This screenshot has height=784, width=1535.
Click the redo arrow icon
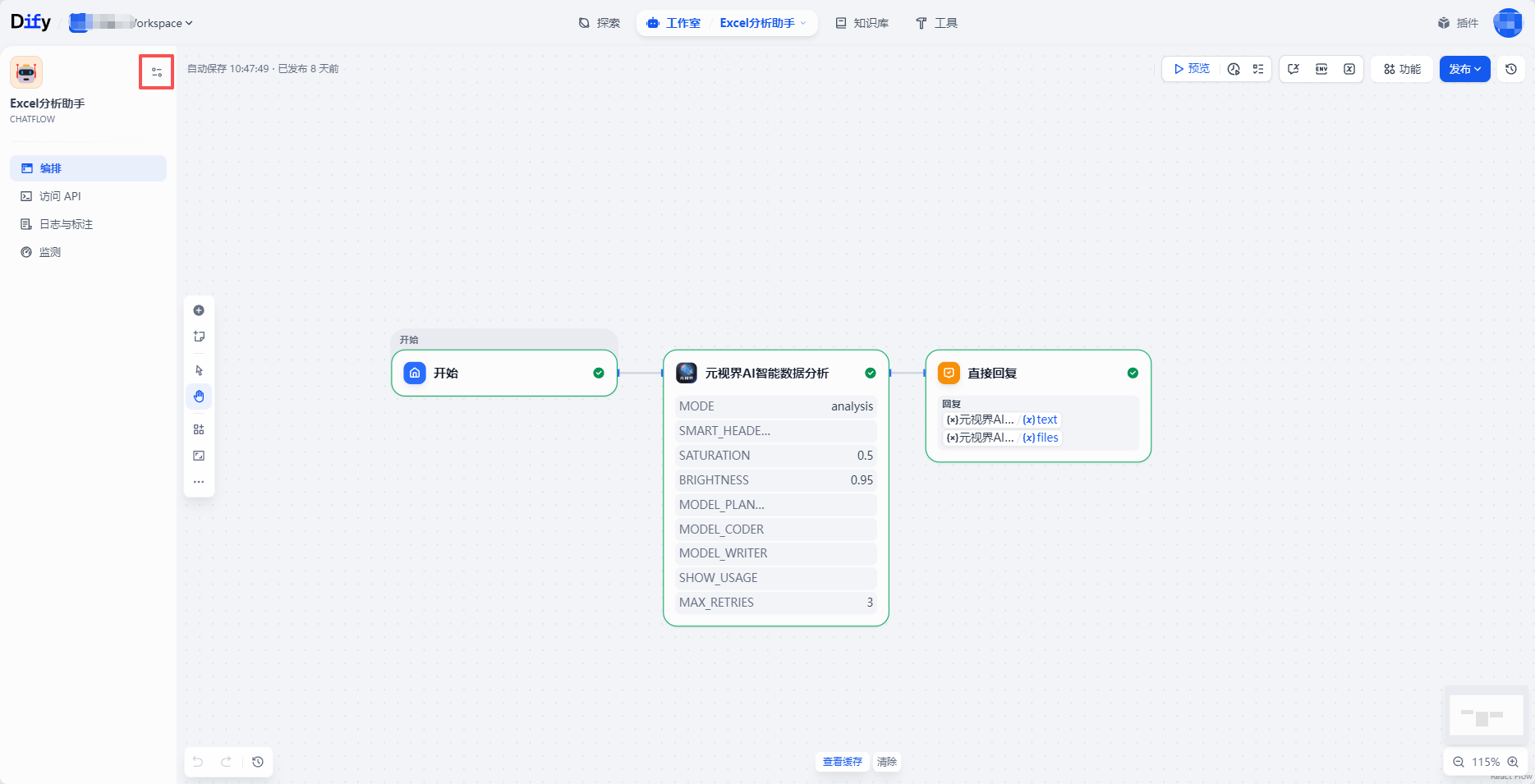(226, 762)
